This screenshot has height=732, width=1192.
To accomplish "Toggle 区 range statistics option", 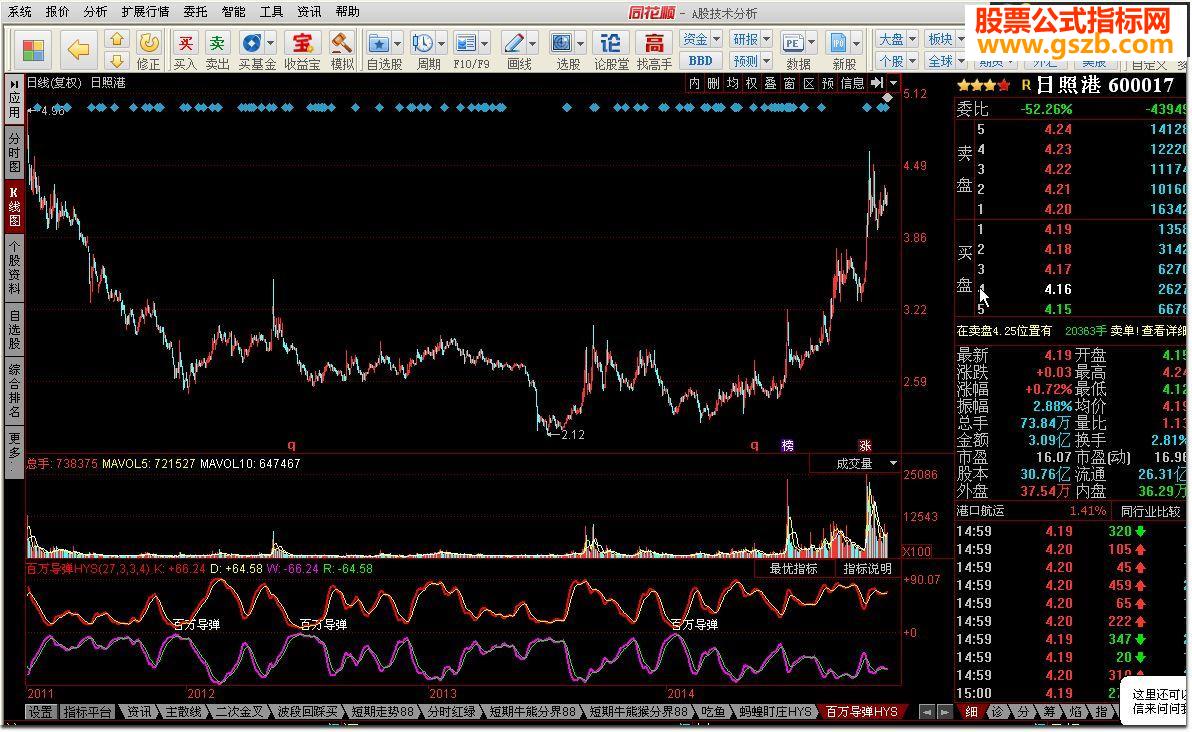I will [809, 83].
